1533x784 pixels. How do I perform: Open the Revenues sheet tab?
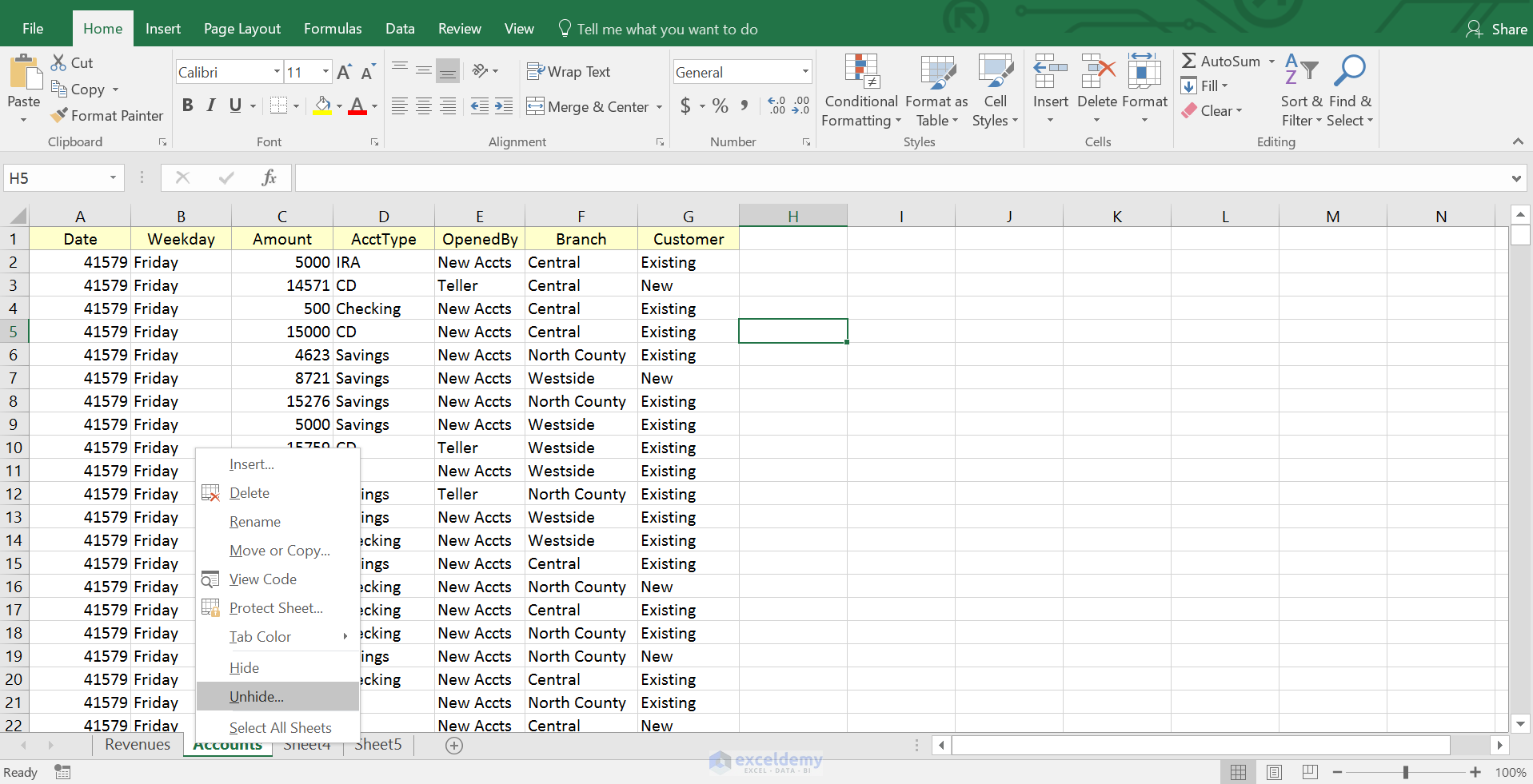tap(138, 745)
